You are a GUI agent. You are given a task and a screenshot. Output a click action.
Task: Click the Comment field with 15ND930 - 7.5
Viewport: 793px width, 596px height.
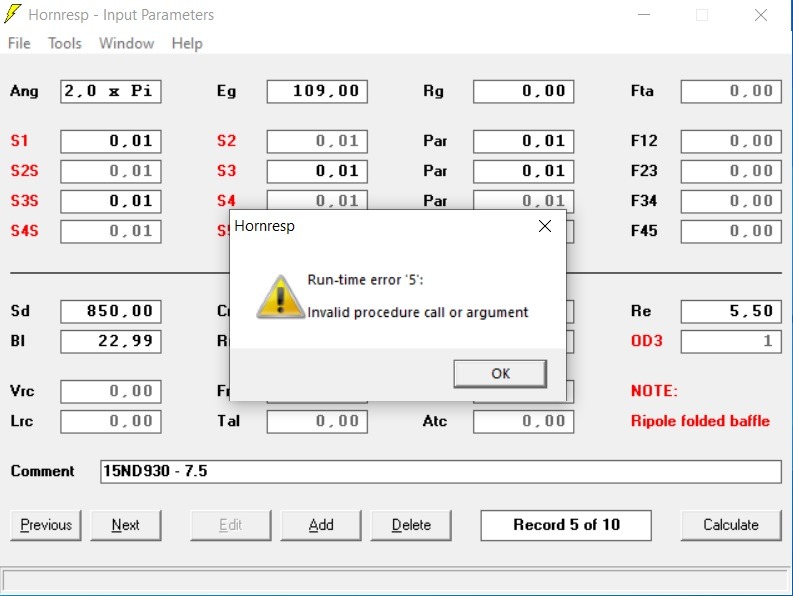tap(440, 472)
